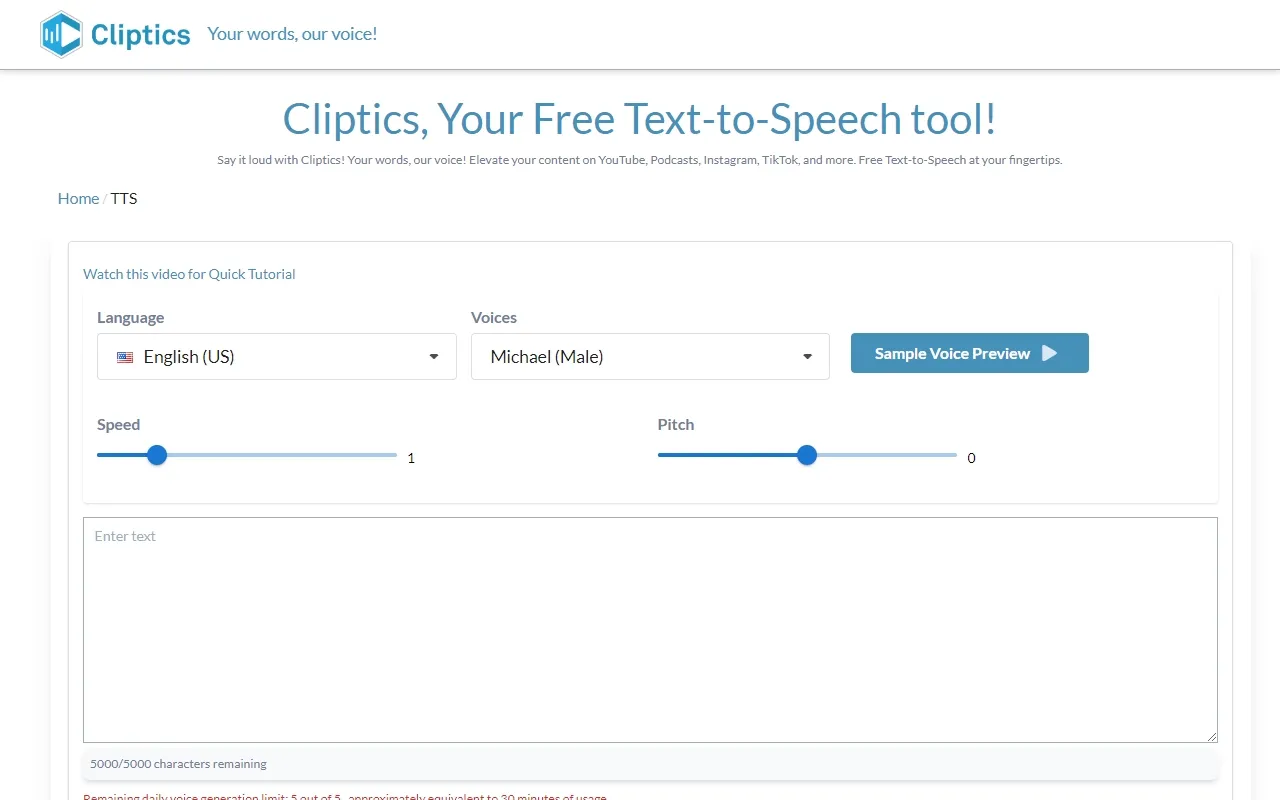This screenshot has width=1280, height=800.
Task: Click the play triangle icon in Sample Voice Preview
Action: (x=1049, y=353)
